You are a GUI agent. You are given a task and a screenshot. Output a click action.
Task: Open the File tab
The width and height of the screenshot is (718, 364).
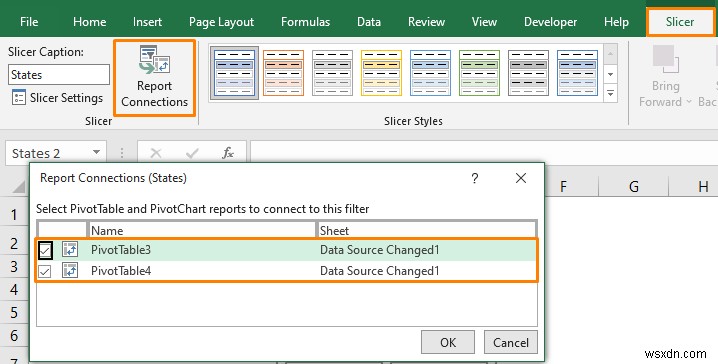(29, 22)
